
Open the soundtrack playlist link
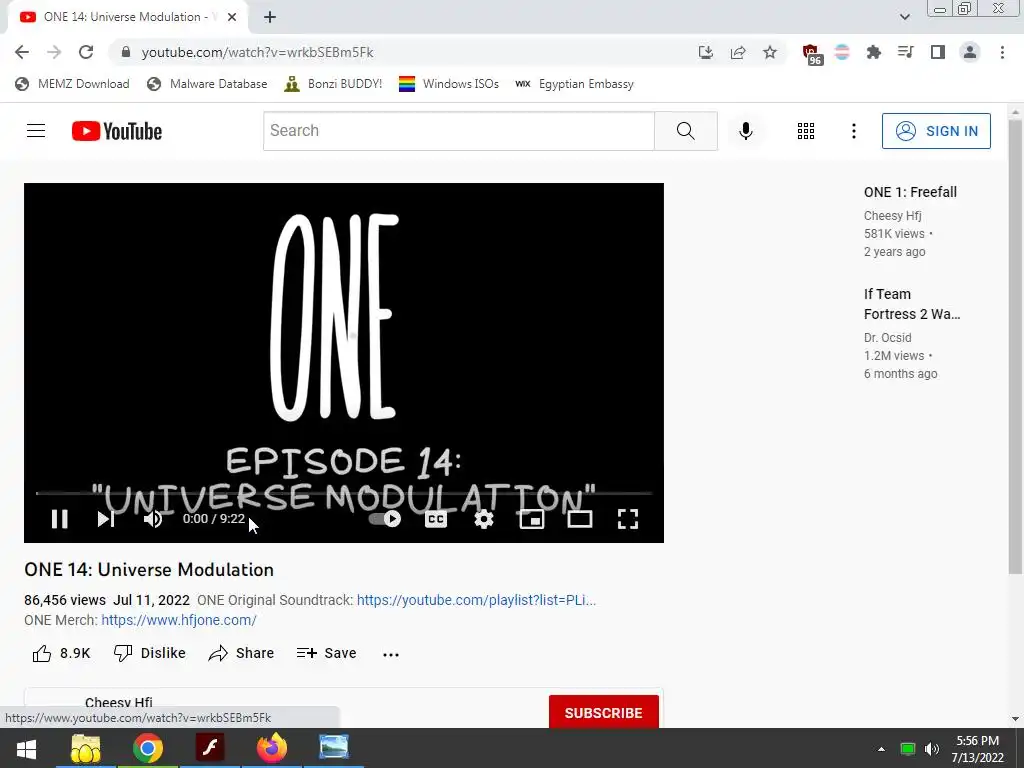coord(476,600)
